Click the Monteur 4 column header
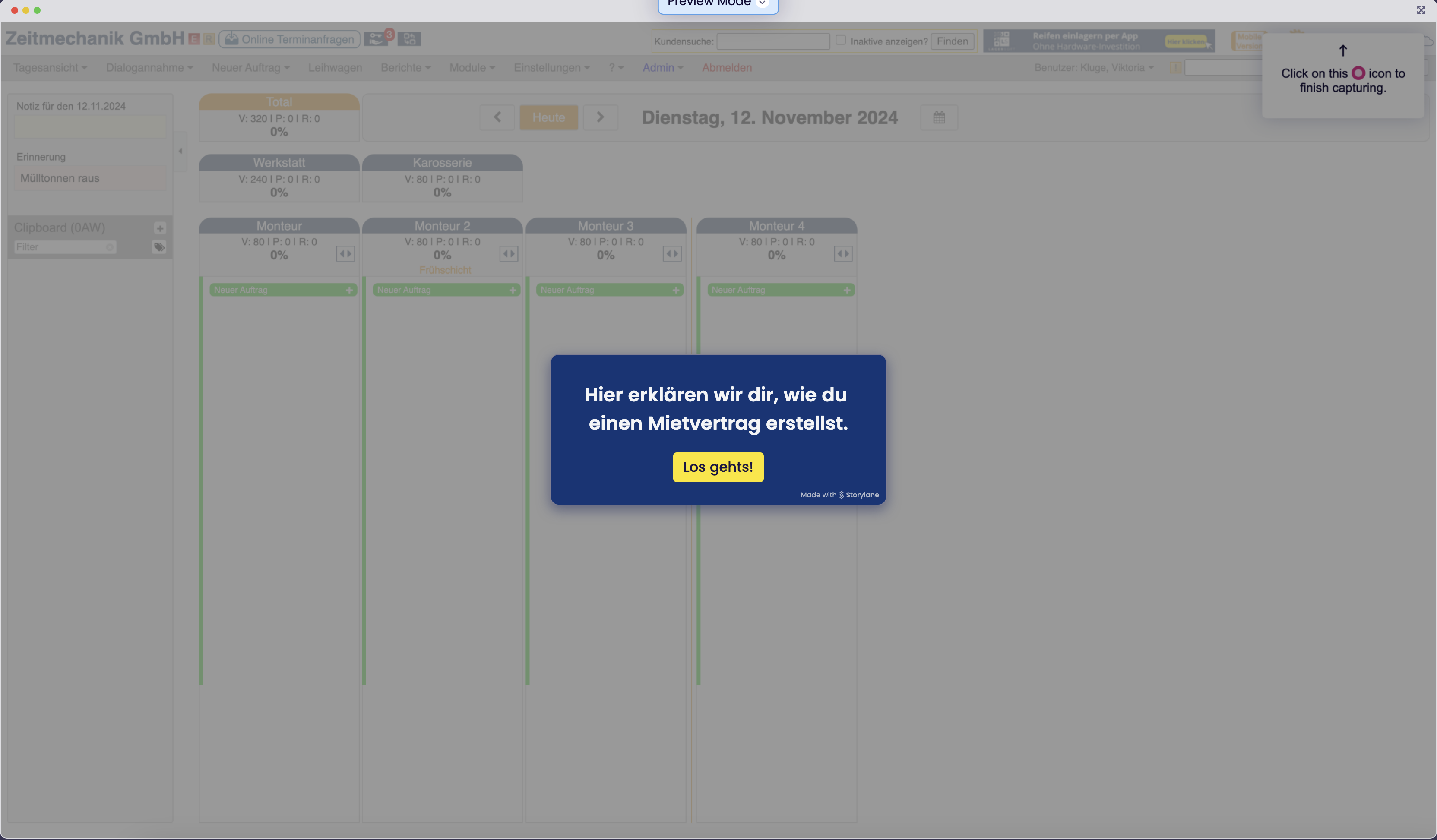 (x=777, y=226)
